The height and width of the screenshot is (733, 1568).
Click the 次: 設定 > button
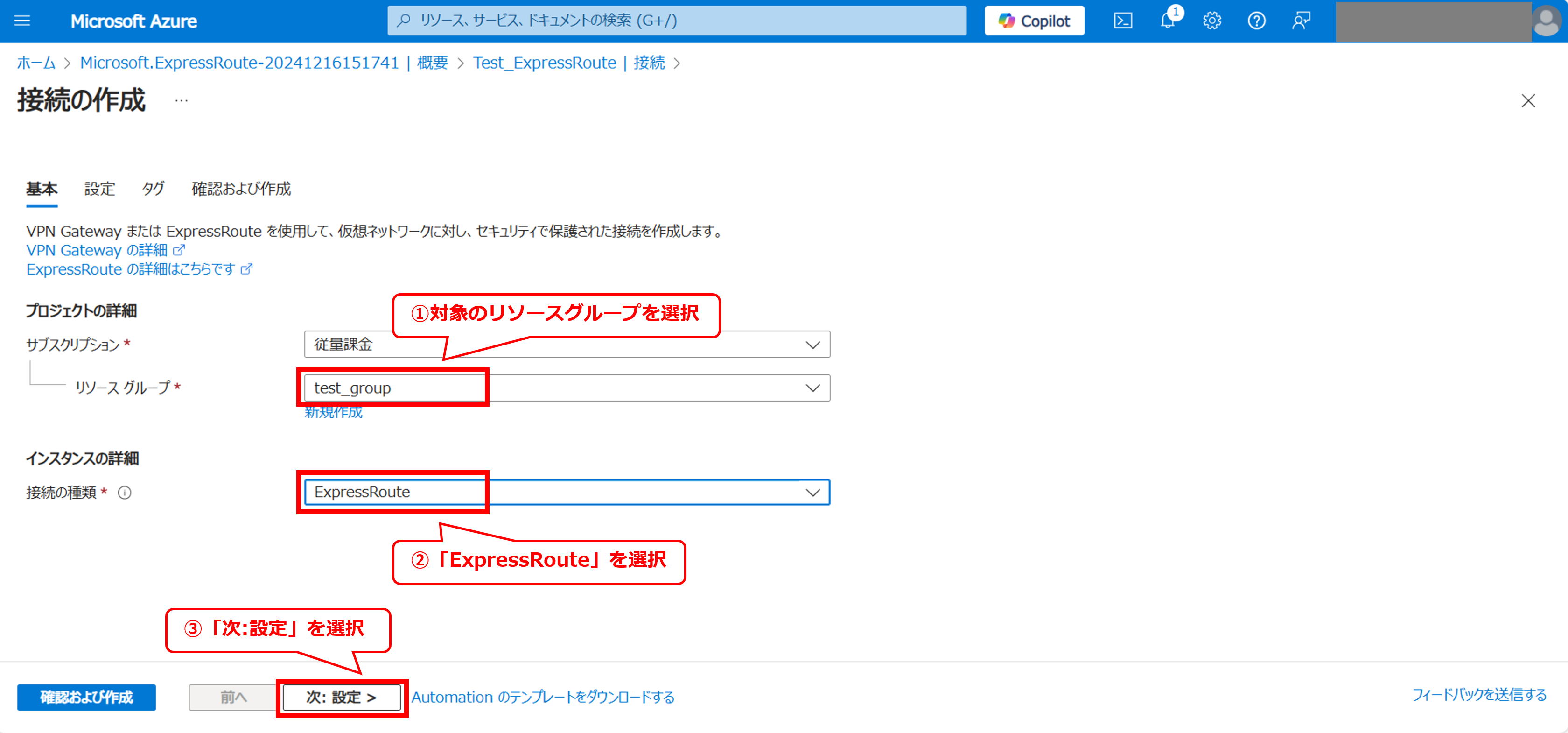point(342,697)
